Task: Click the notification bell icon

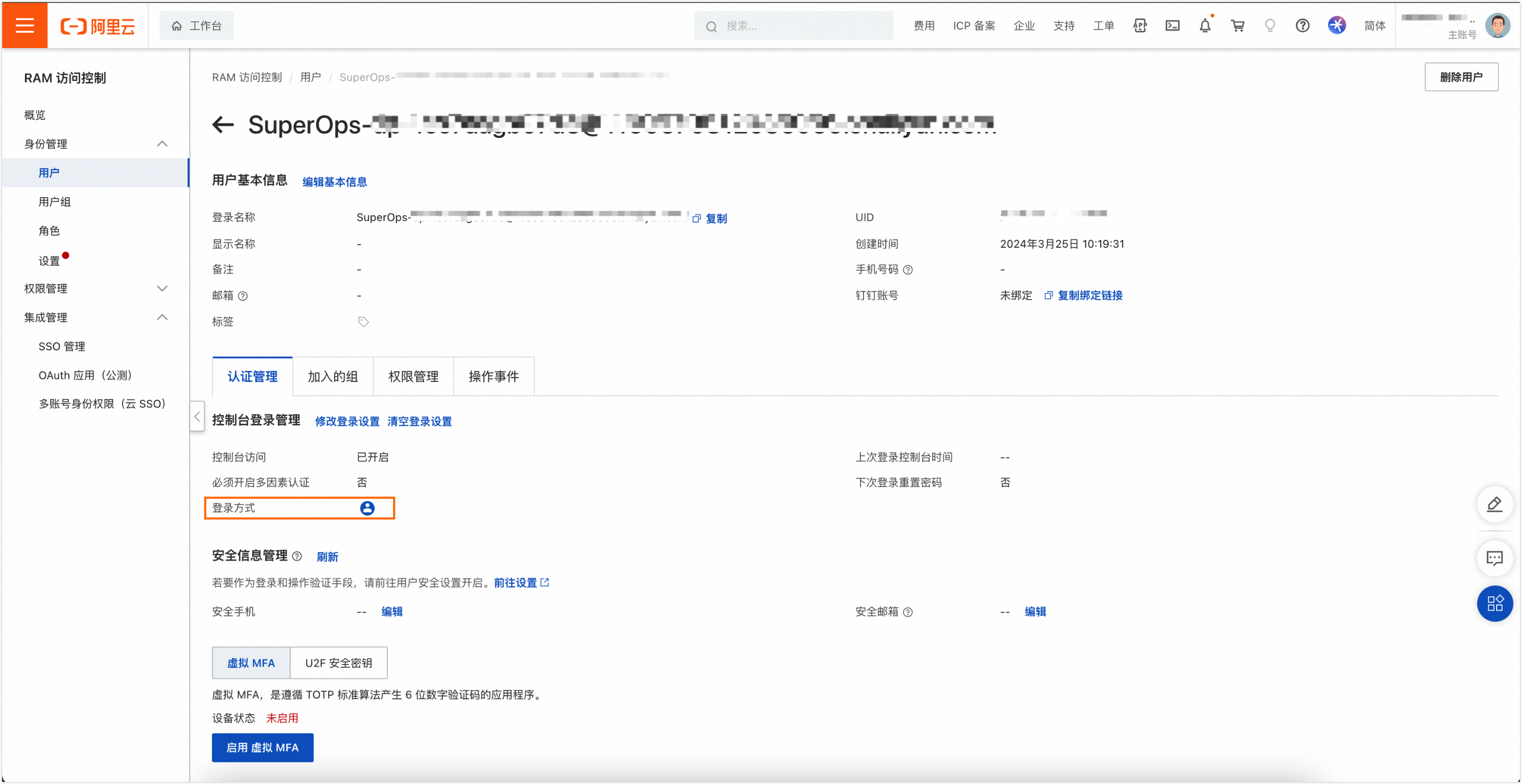Action: pos(1205,25)
